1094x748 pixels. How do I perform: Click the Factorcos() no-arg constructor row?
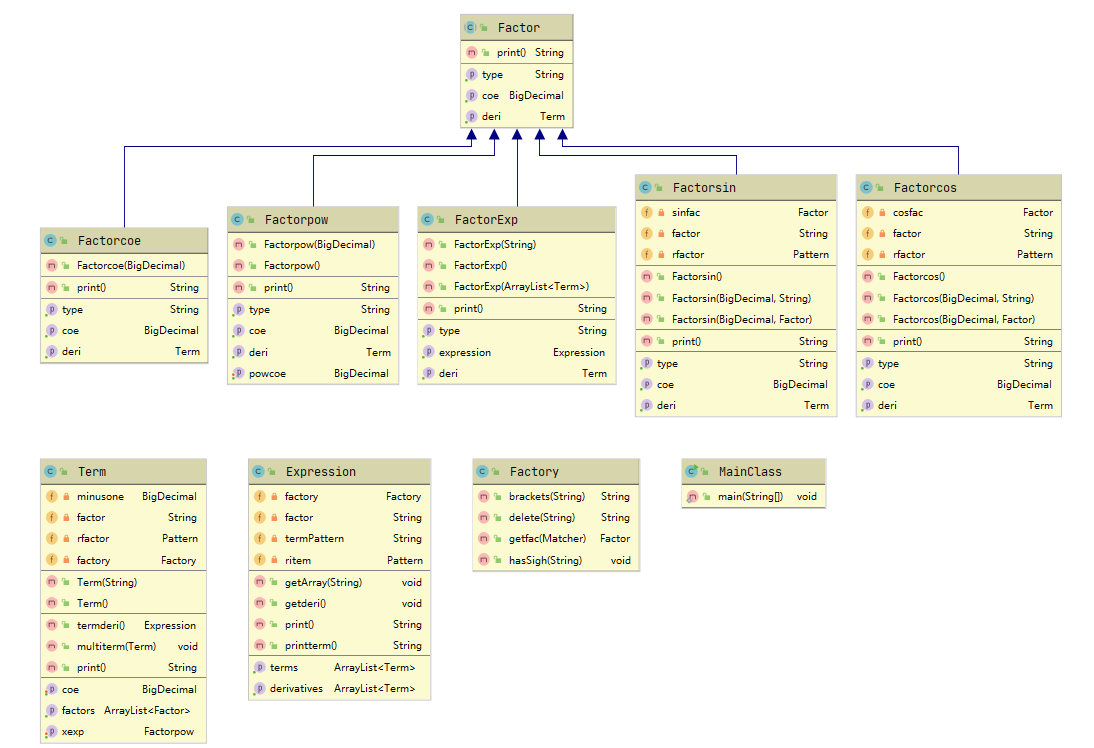click(958, 276)
